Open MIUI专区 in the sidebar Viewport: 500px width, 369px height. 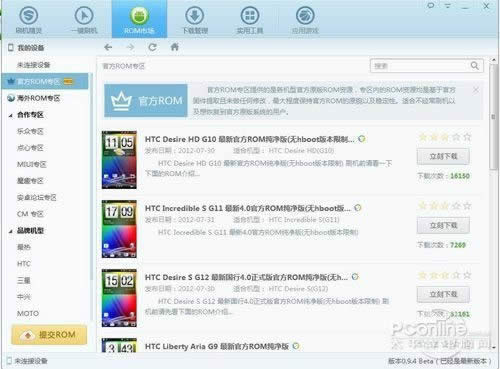click(x=32, y=164)
